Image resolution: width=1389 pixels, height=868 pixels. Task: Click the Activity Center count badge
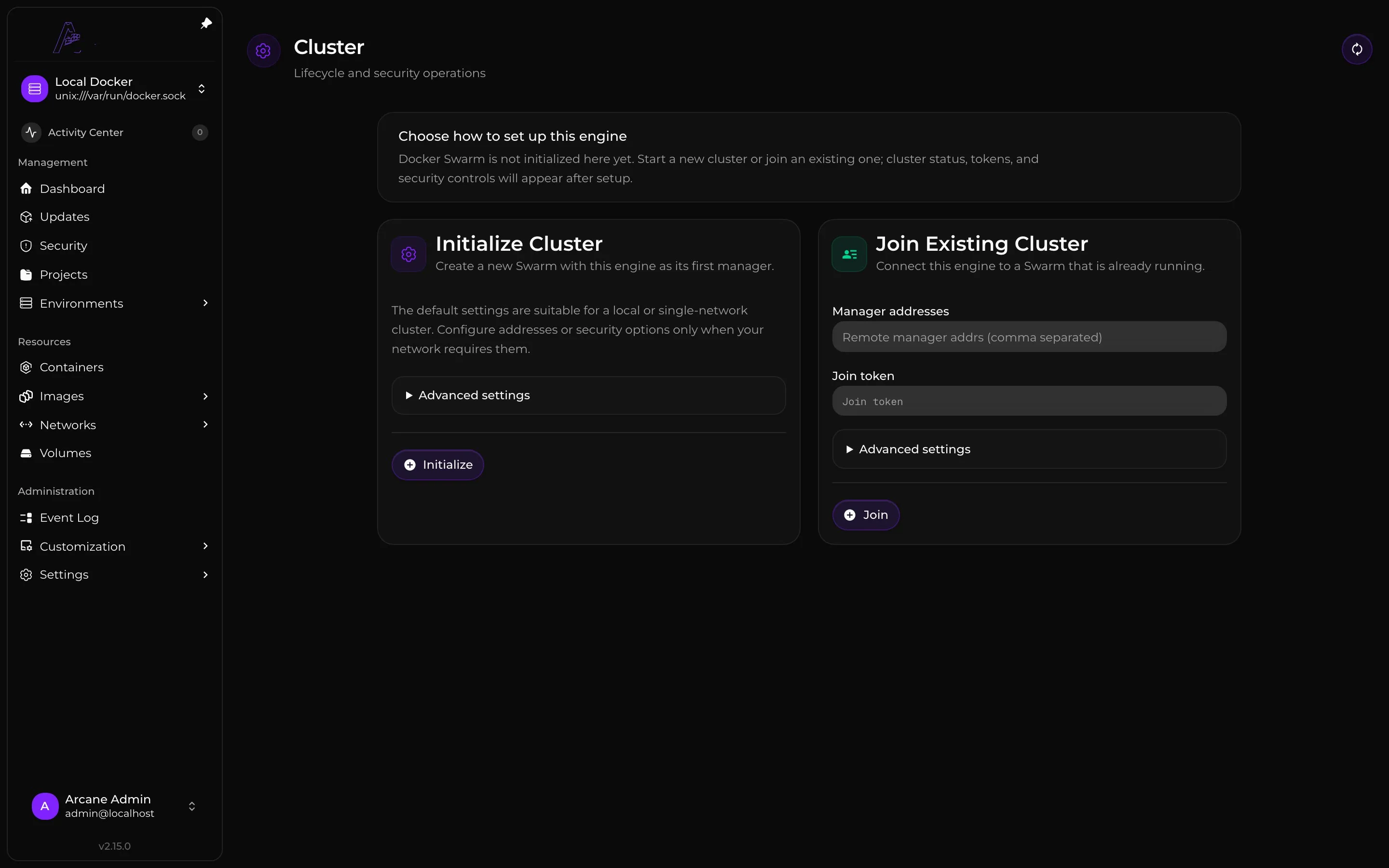point(200,132)
